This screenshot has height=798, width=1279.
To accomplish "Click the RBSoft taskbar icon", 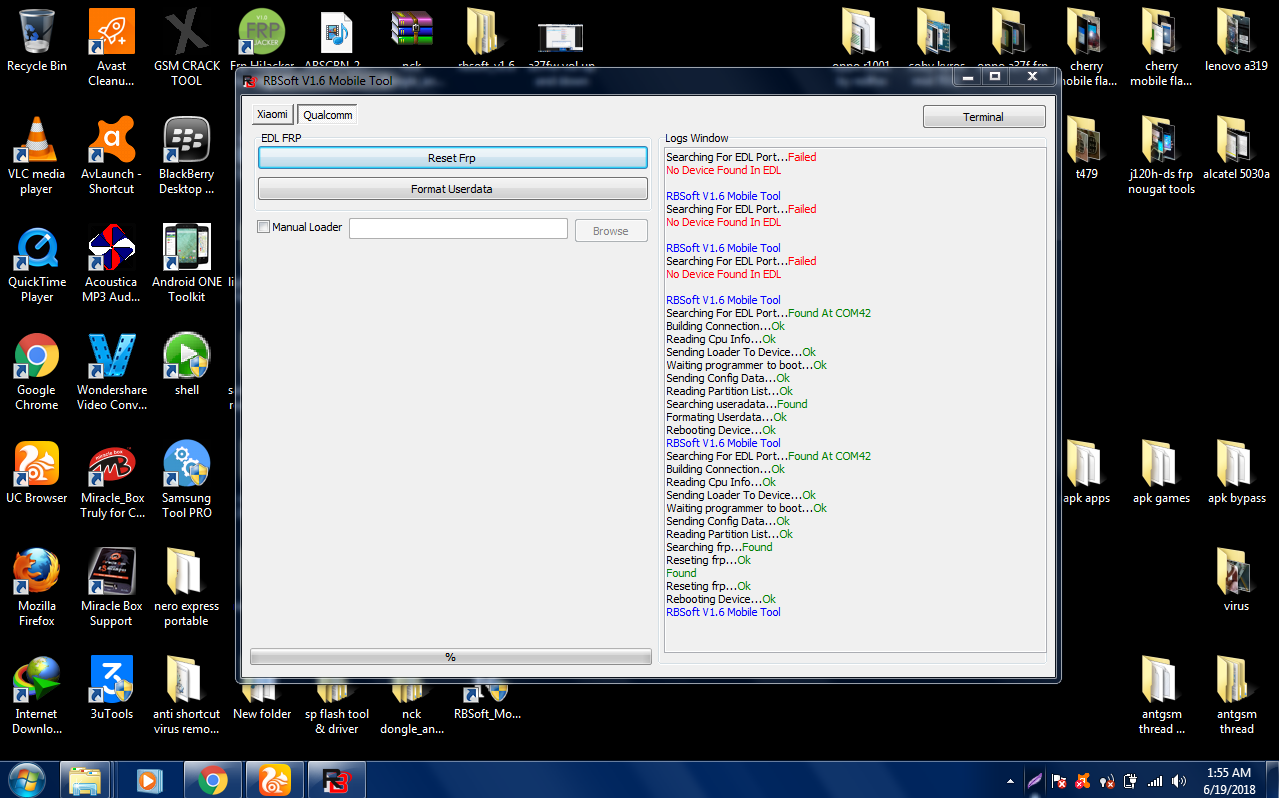I will [x=338, y=780].
